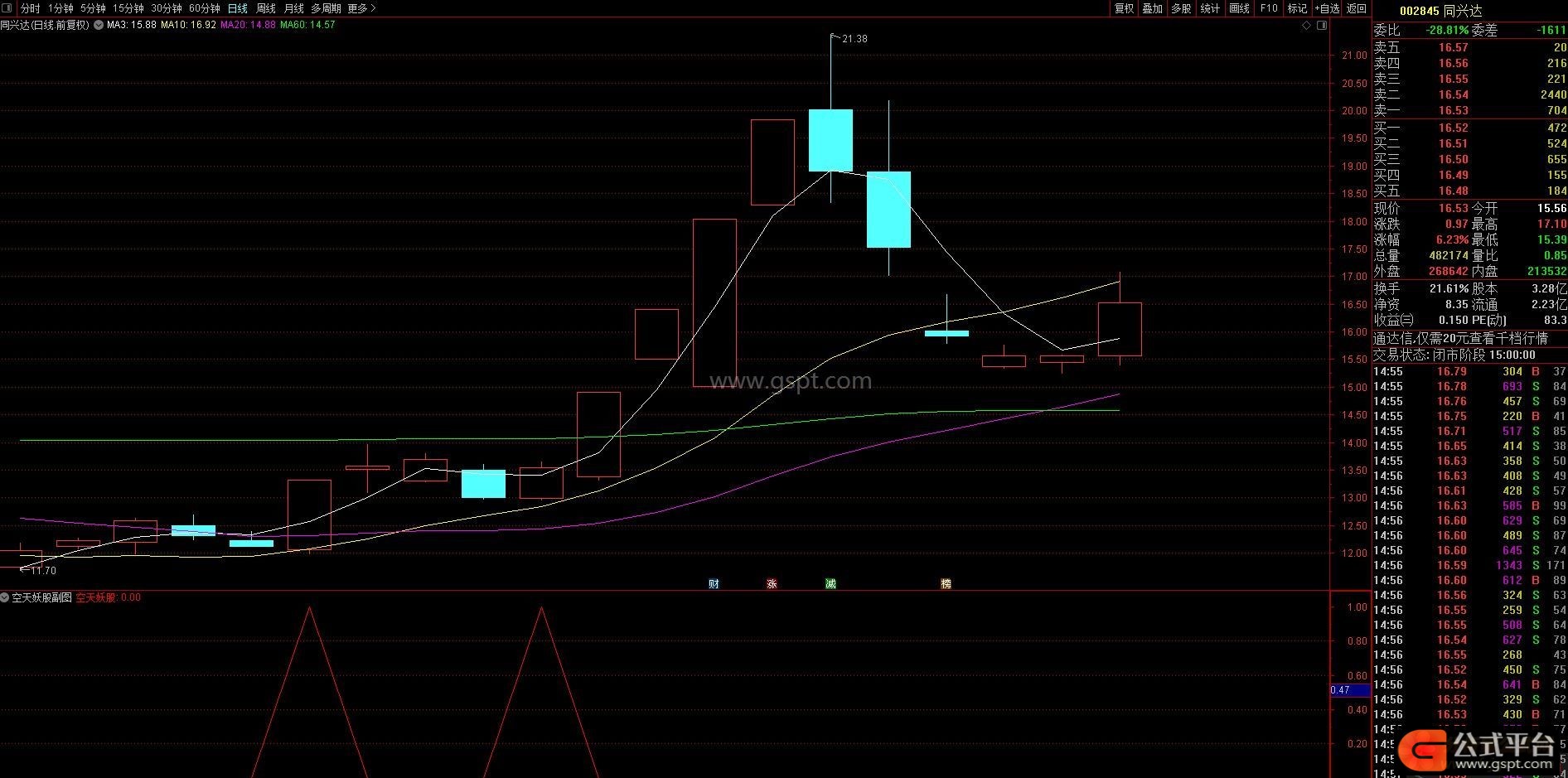The height and width of the screenshot is (778, 1568).
Task: Click the 买二 price 16.51
Action: click(1453, 143)
